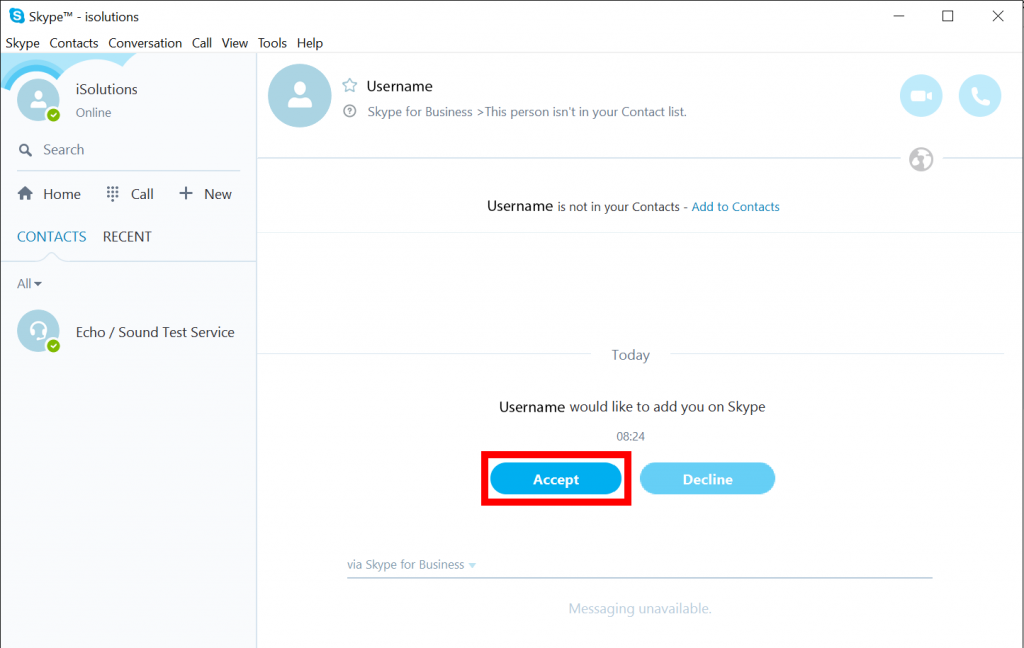Click the globe icon below call buttons
The width and height of the screenshot is (1024, 648).
[921, 159]
